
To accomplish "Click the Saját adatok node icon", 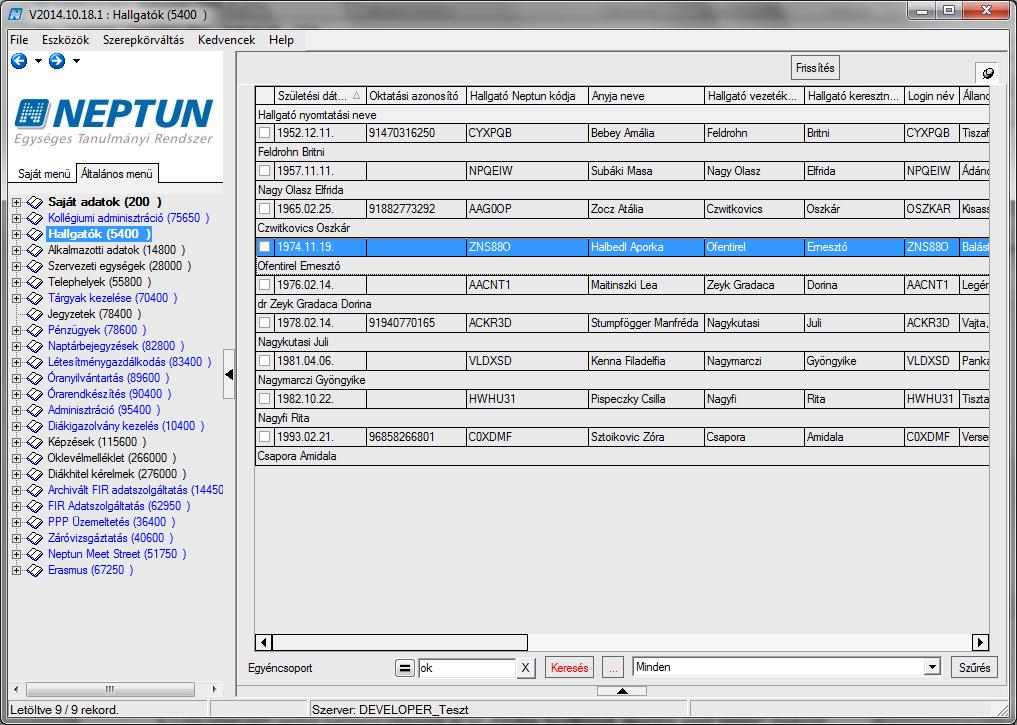I will tap(34, 202).
